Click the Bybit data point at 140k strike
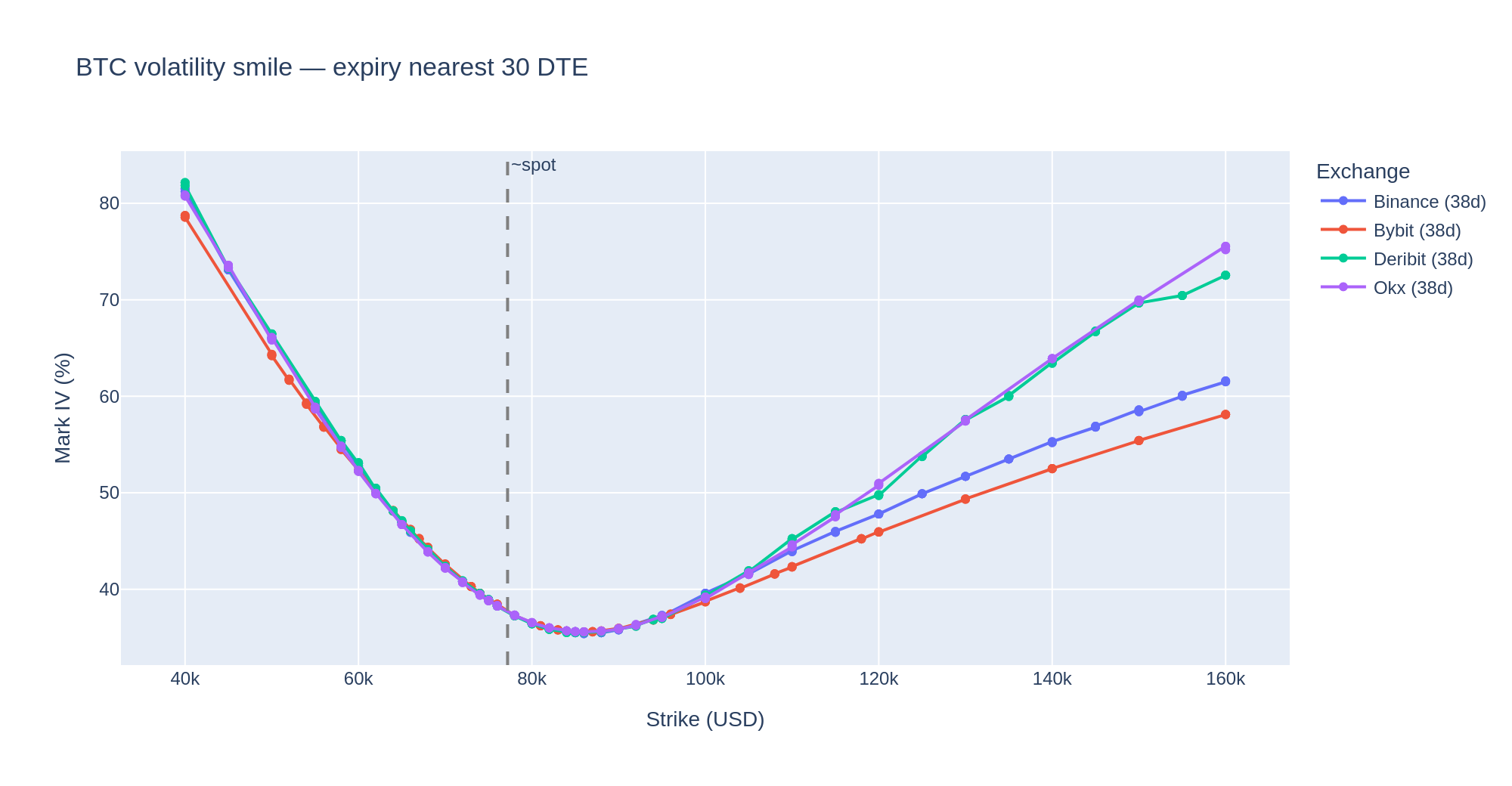 click(1052, 469)
